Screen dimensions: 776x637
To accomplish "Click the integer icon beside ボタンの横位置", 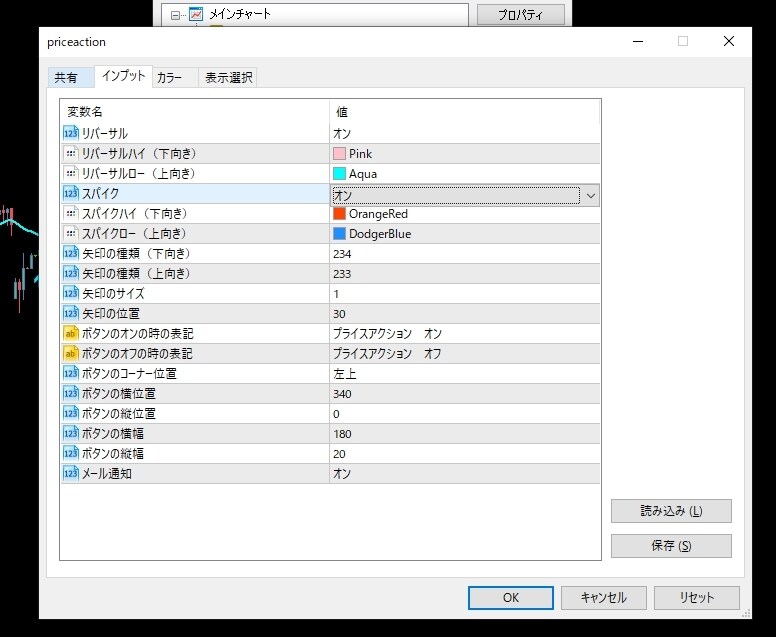I will [71, 393].
